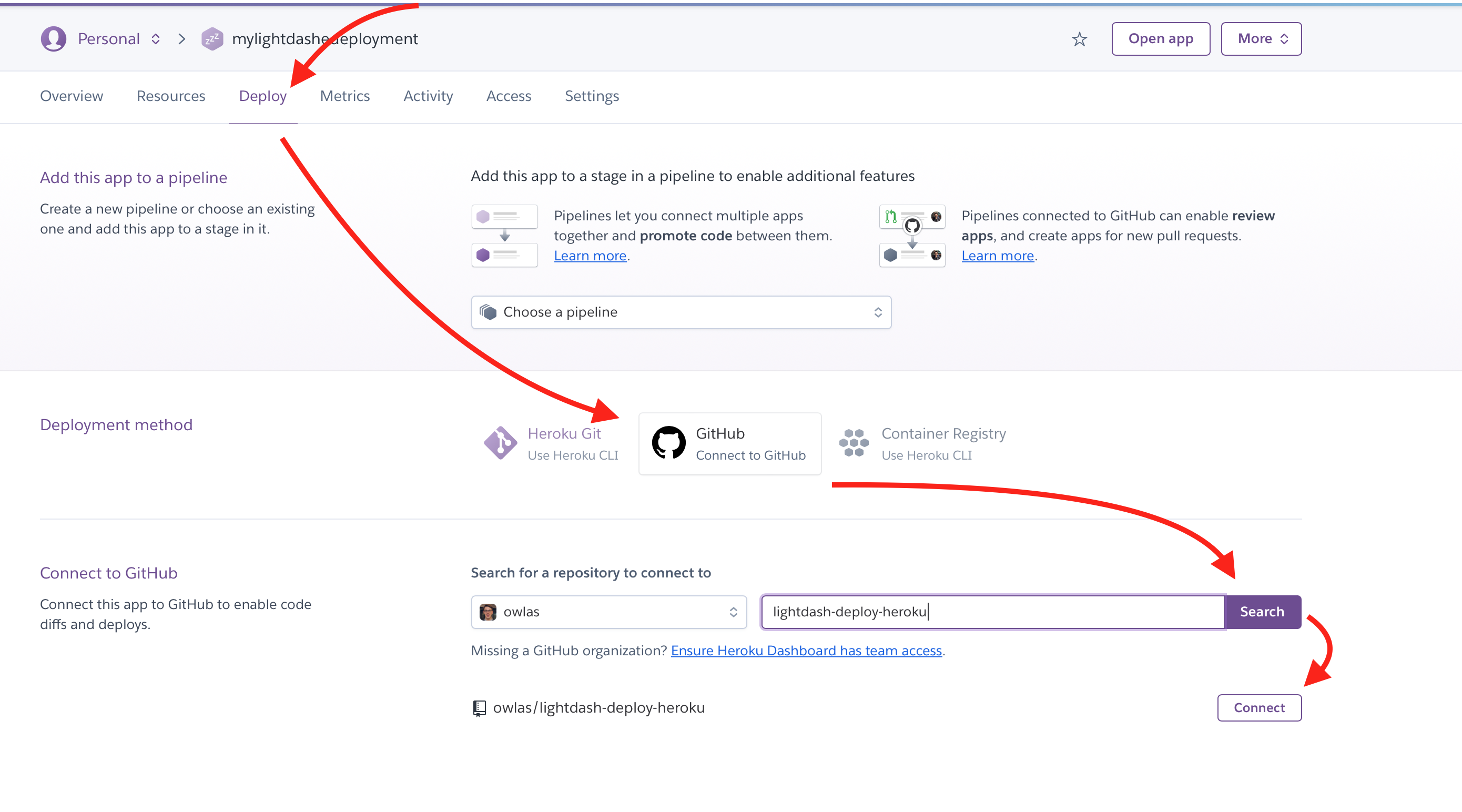Click the GitHub octocat logo
The image size is (1462, 812).
click(668, 443)
